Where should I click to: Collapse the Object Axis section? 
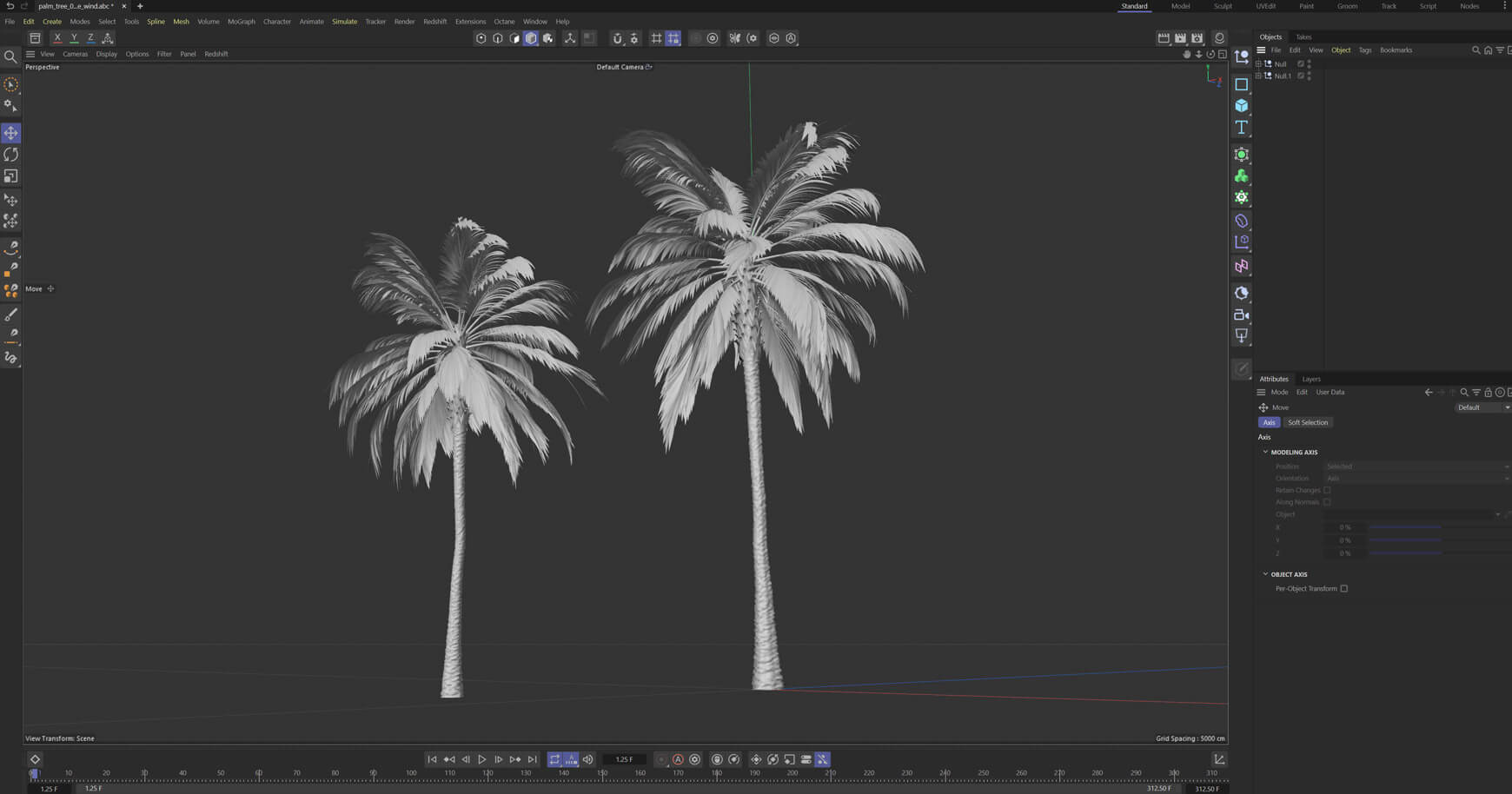tap(1265, 574)
